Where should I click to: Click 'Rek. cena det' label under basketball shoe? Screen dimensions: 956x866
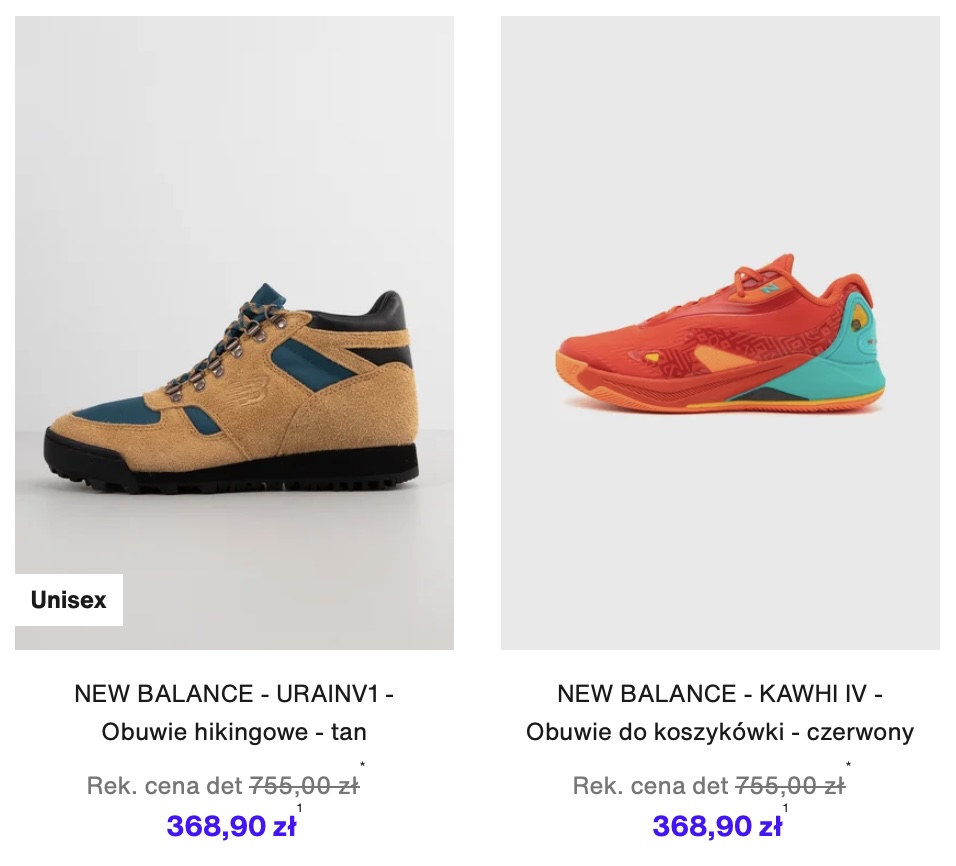651,785
